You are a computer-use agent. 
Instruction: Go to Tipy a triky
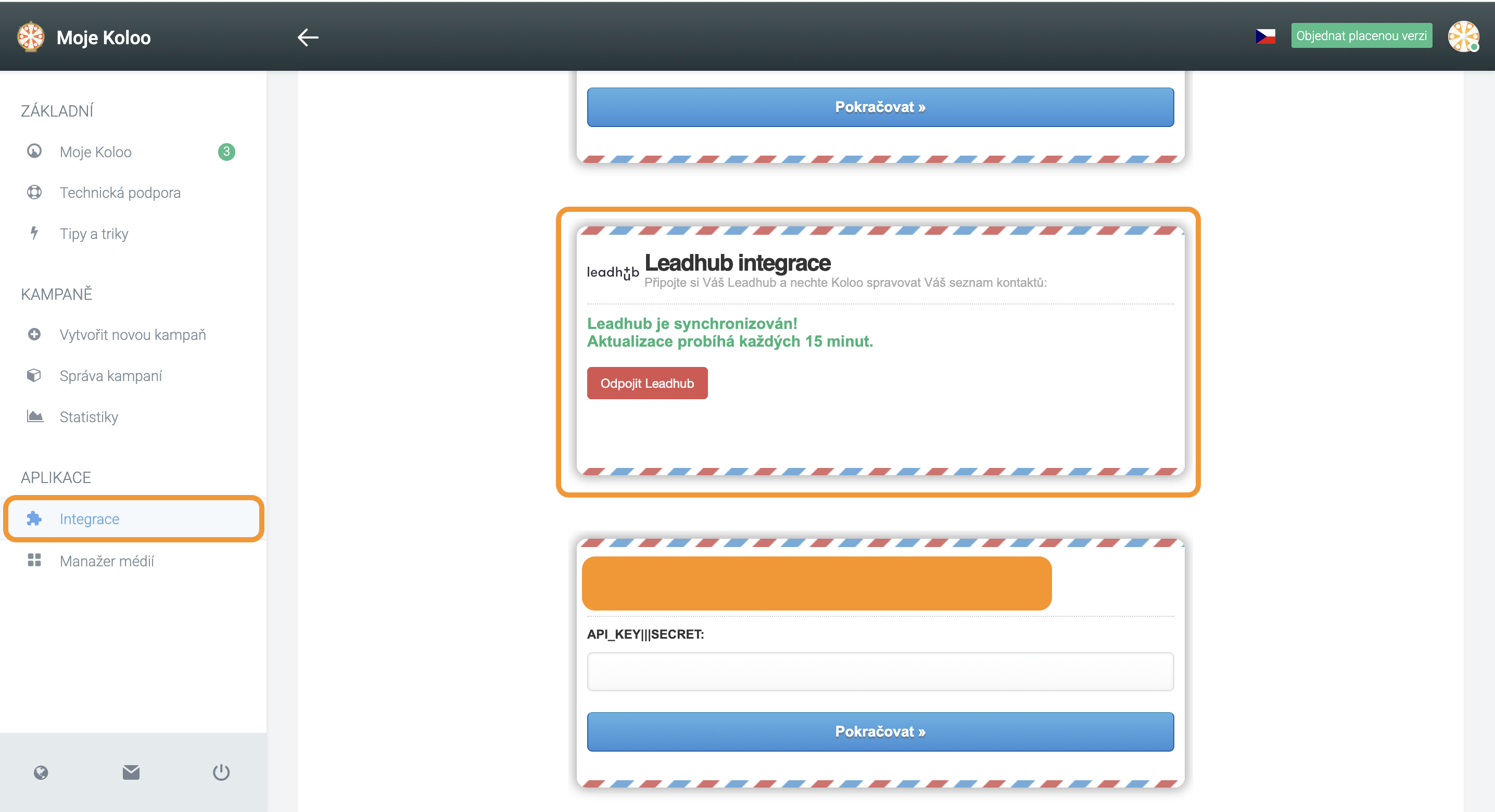pos(94,233)
